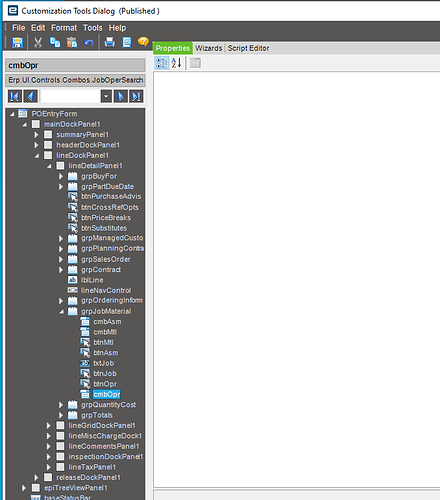Go to previous control navigation button
440x500 pixels.
(x=31, y=96)
